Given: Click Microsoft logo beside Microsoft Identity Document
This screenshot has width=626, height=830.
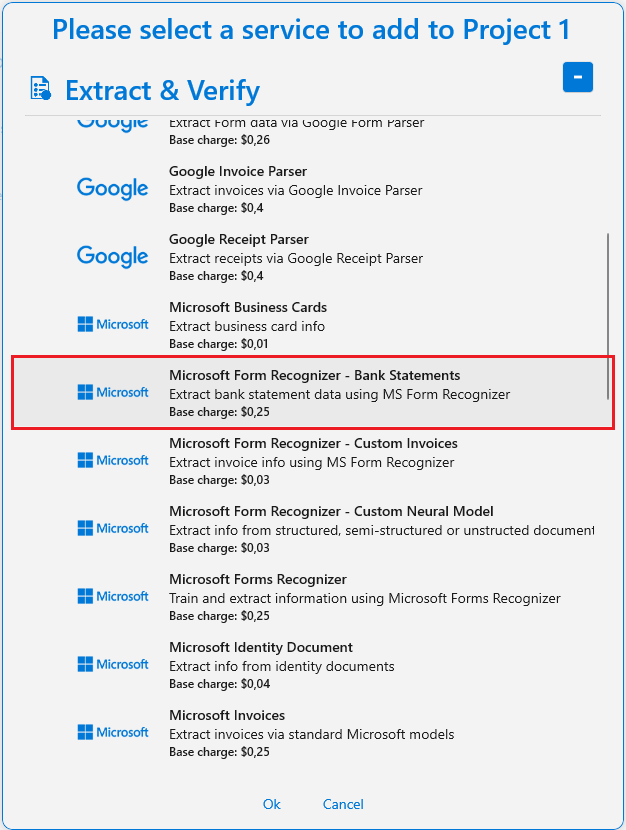Looking at the screenshot, I should (113, 664).
